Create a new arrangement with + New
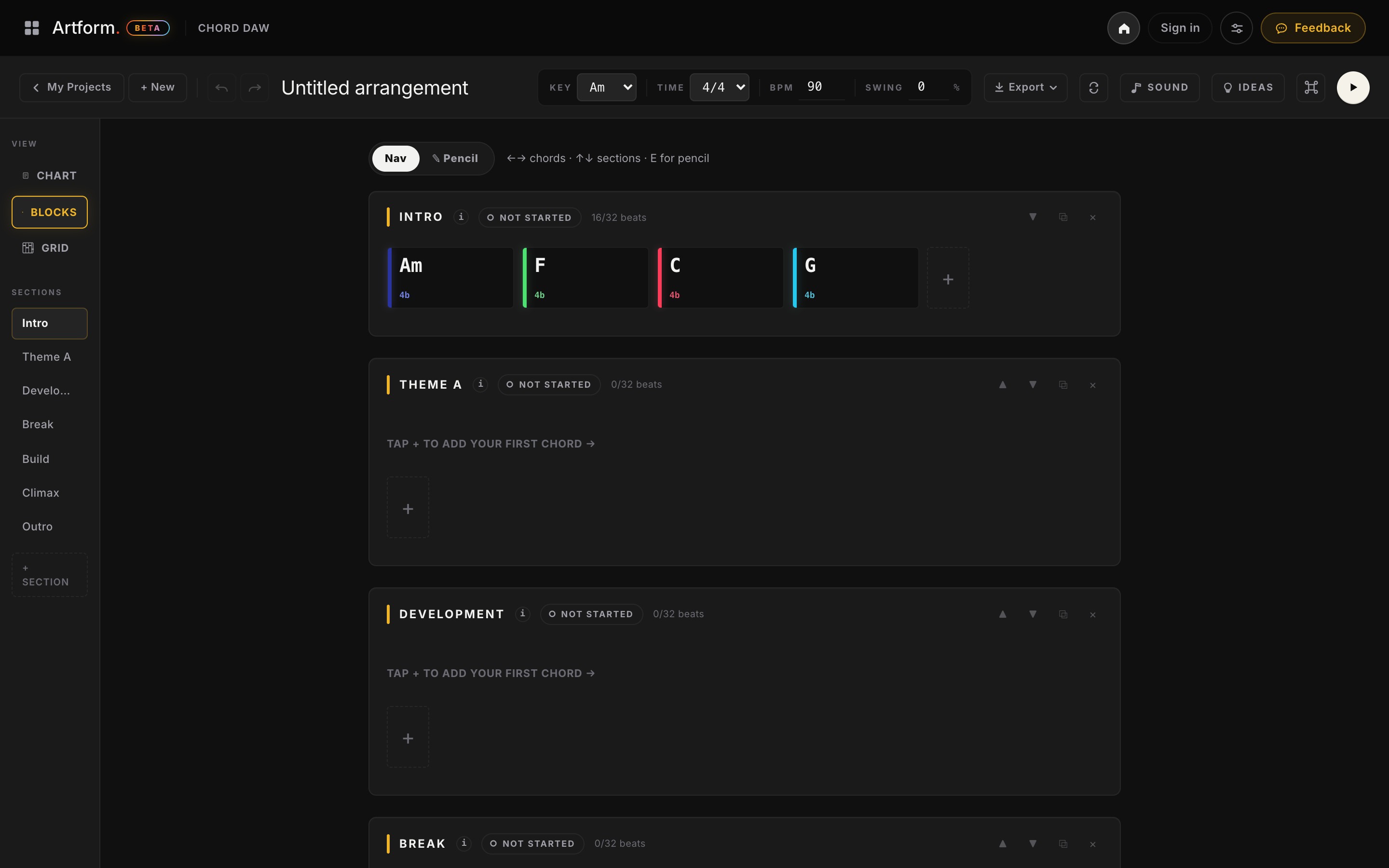 tap(158, 87)
